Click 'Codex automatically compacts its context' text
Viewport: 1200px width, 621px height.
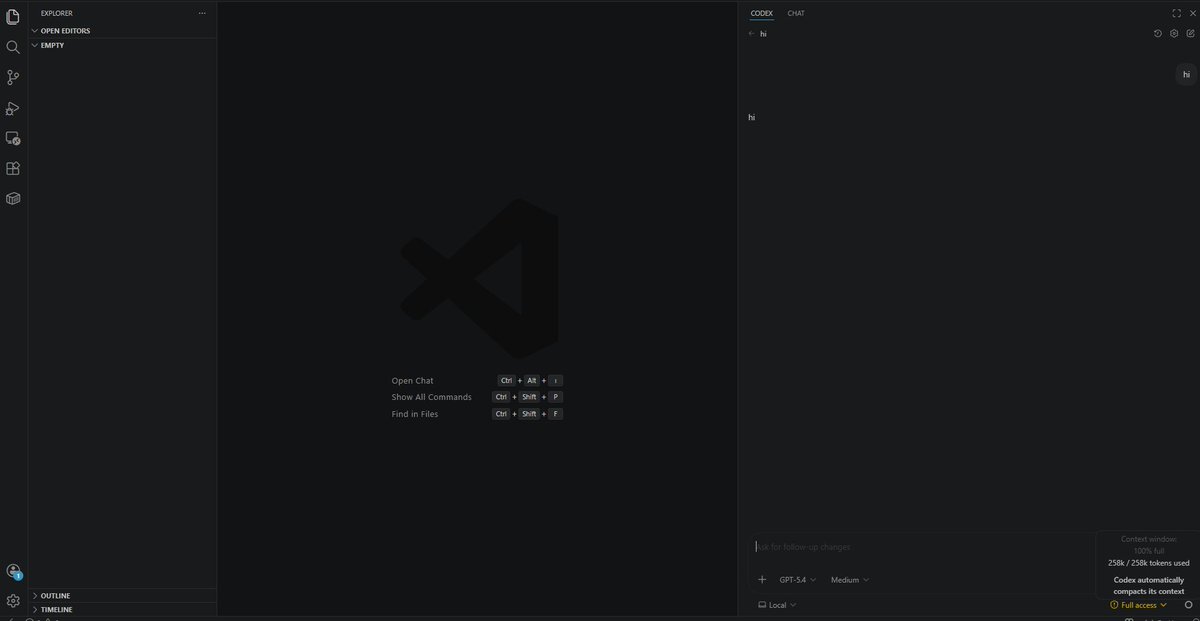(x=1149, y=585)
